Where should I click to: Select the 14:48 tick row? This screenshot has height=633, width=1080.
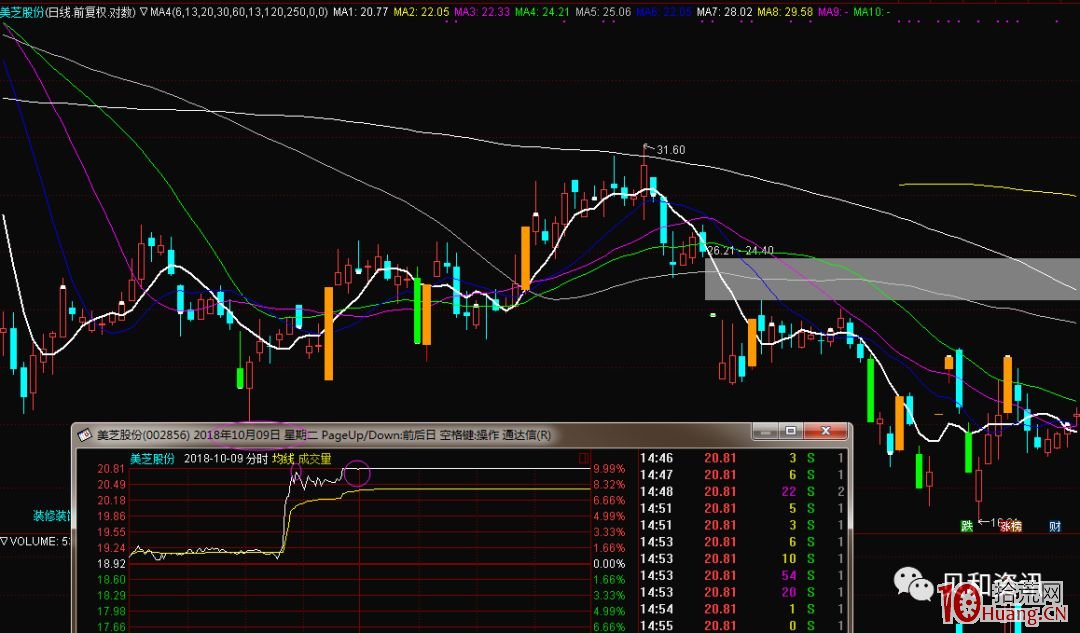pos(742,492)
